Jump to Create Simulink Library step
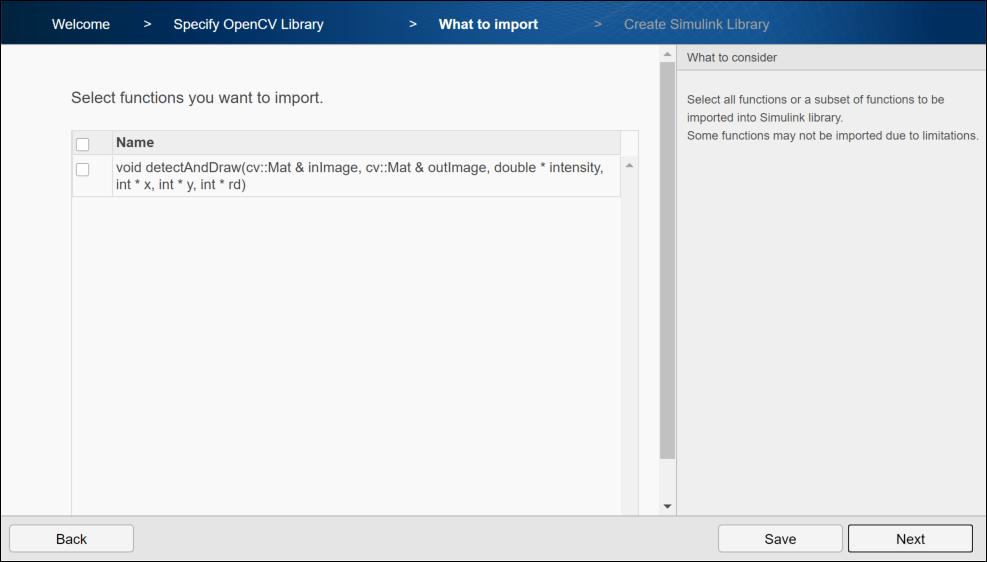The image size is (987, 562). click(697, 24)
